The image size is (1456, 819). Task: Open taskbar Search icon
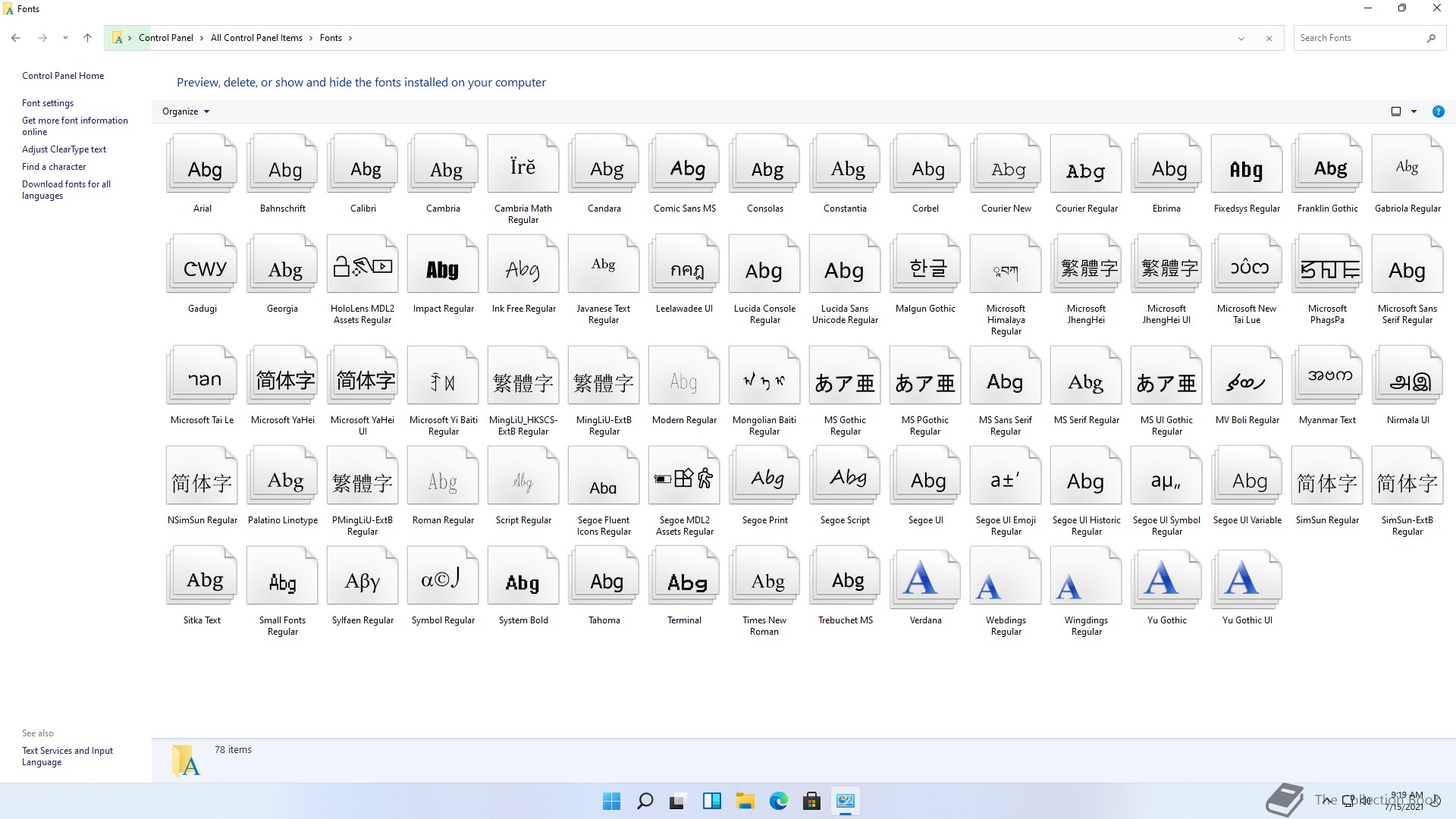pos(645,801)
